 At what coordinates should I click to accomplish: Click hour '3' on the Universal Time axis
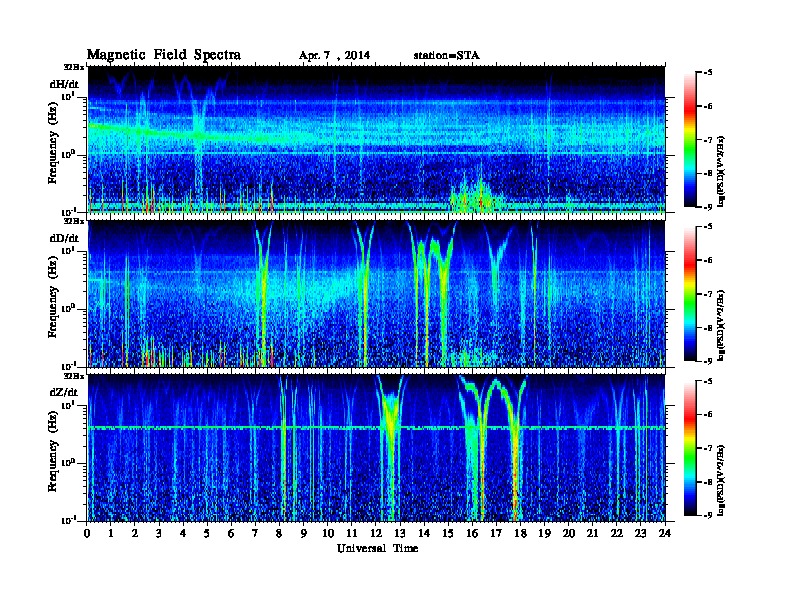(x=159, y=533)
